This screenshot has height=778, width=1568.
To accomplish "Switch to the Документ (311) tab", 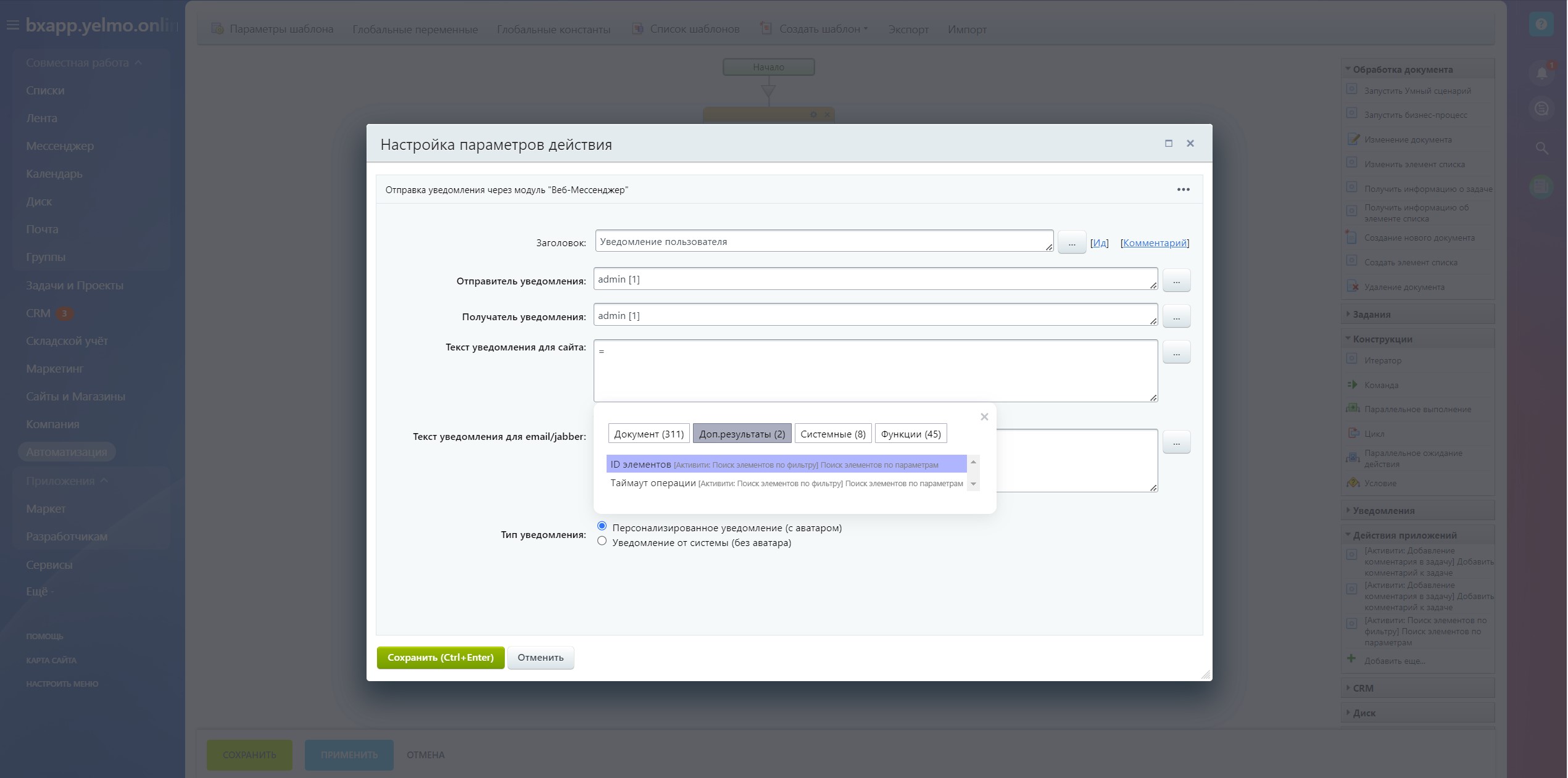I will (x=649, y=434).
